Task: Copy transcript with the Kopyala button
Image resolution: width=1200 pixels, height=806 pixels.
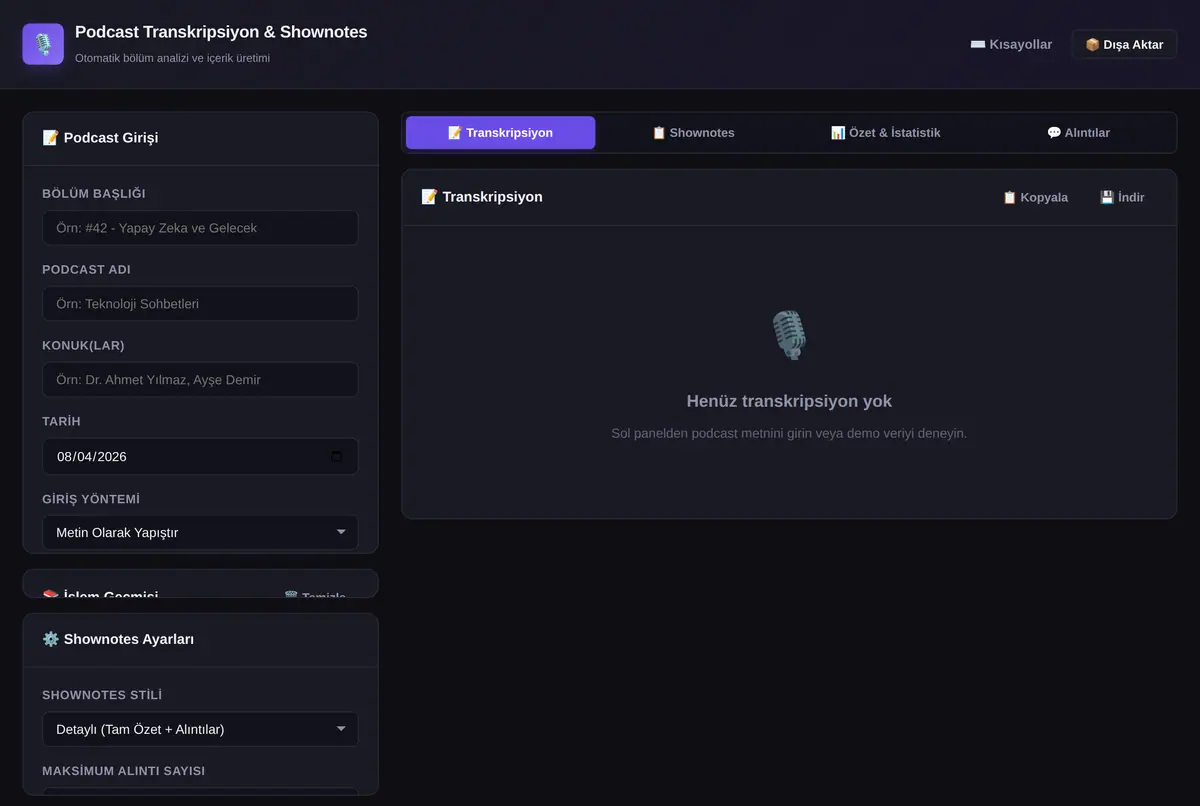Action: (x=1035, y=197)
